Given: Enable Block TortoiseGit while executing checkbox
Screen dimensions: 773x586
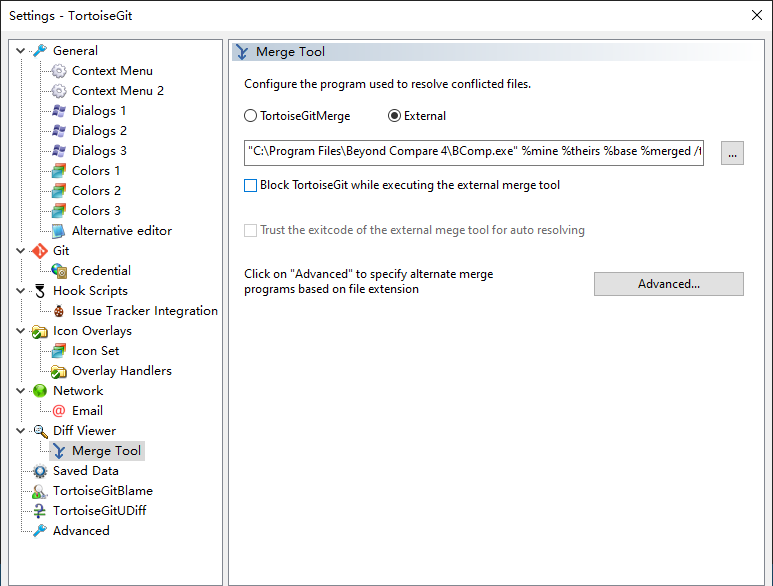Looking at the screenshot, I should (x=250, y=185).
